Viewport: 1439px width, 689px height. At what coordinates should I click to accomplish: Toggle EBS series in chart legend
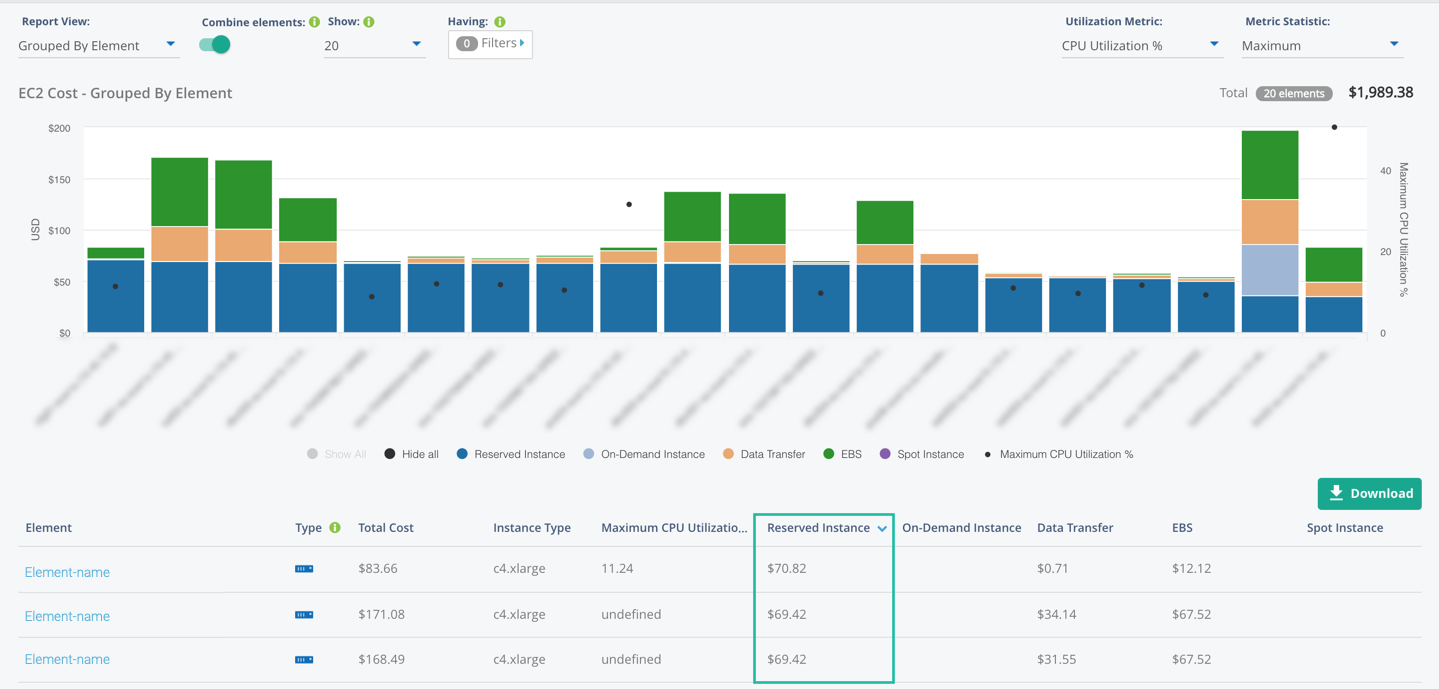point(841,454)
